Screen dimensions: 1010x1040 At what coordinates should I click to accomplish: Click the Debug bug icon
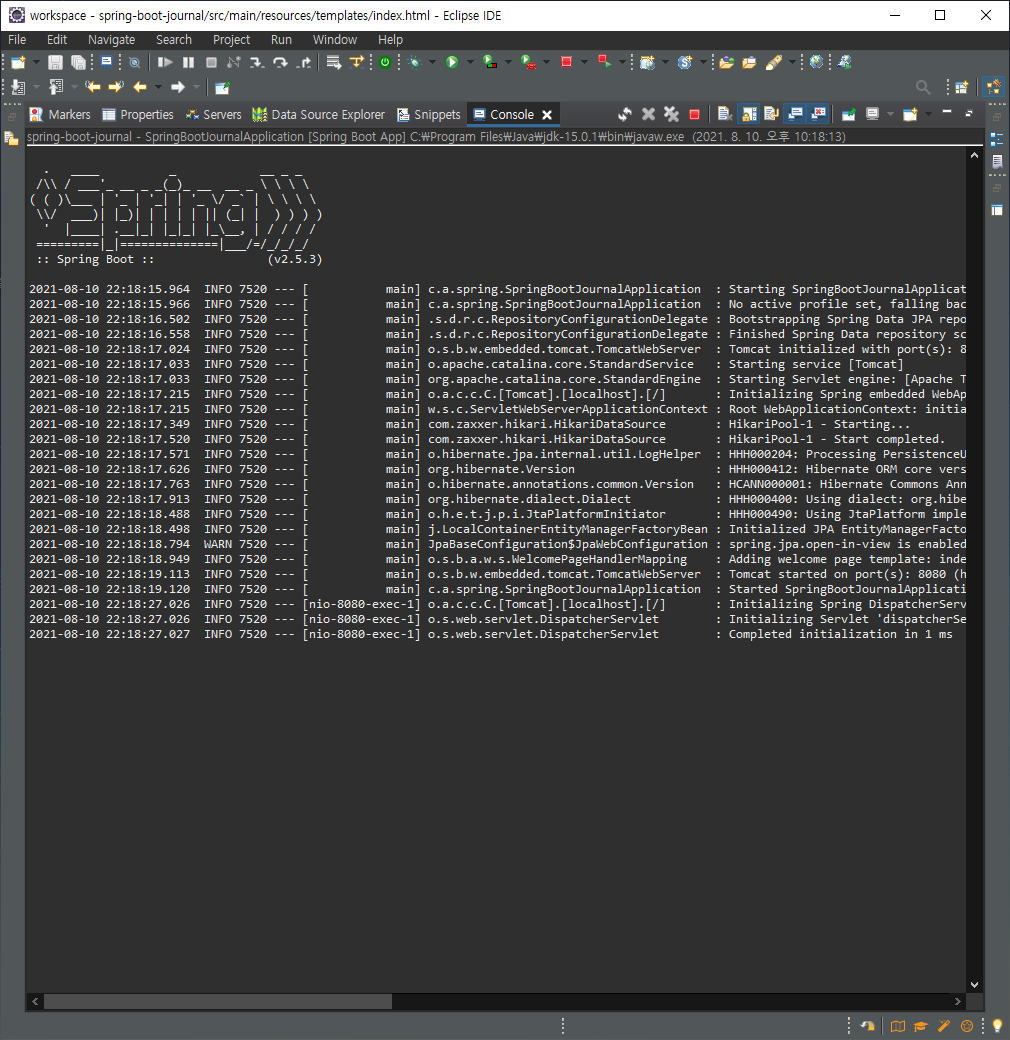click(x=415, y=62)
